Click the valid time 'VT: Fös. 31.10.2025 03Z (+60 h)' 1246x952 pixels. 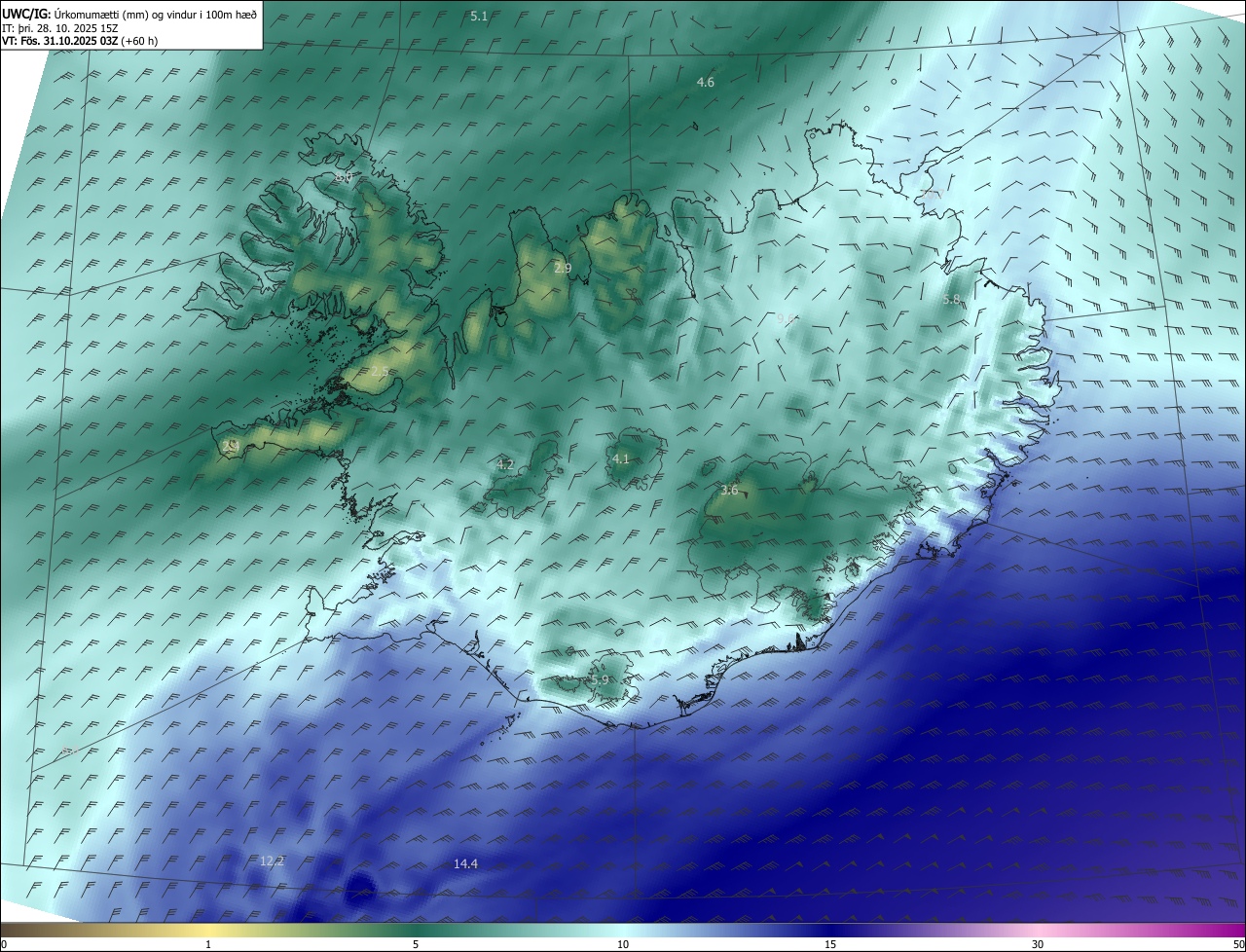(80, 41)
